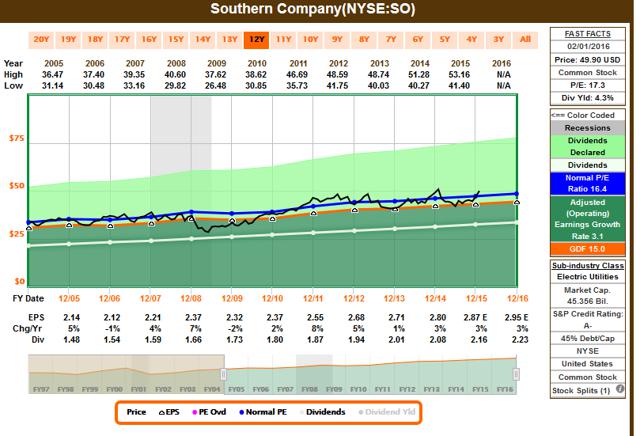640x436 pixels.
Task: Choose the 15Y range tab
Action: click(x=176, y=40)
